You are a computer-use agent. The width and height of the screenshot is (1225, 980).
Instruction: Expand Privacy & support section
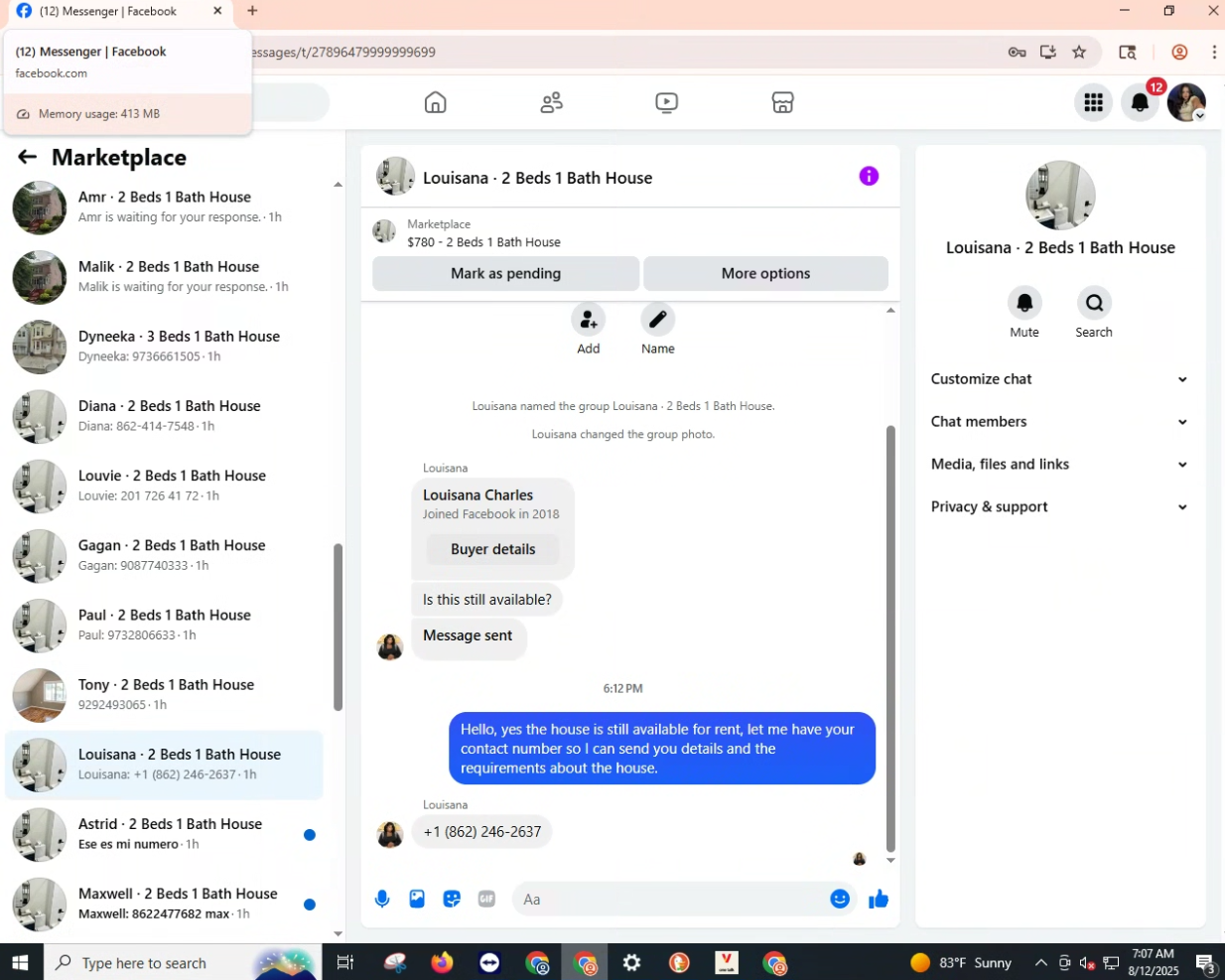[x=1059, y=507]
